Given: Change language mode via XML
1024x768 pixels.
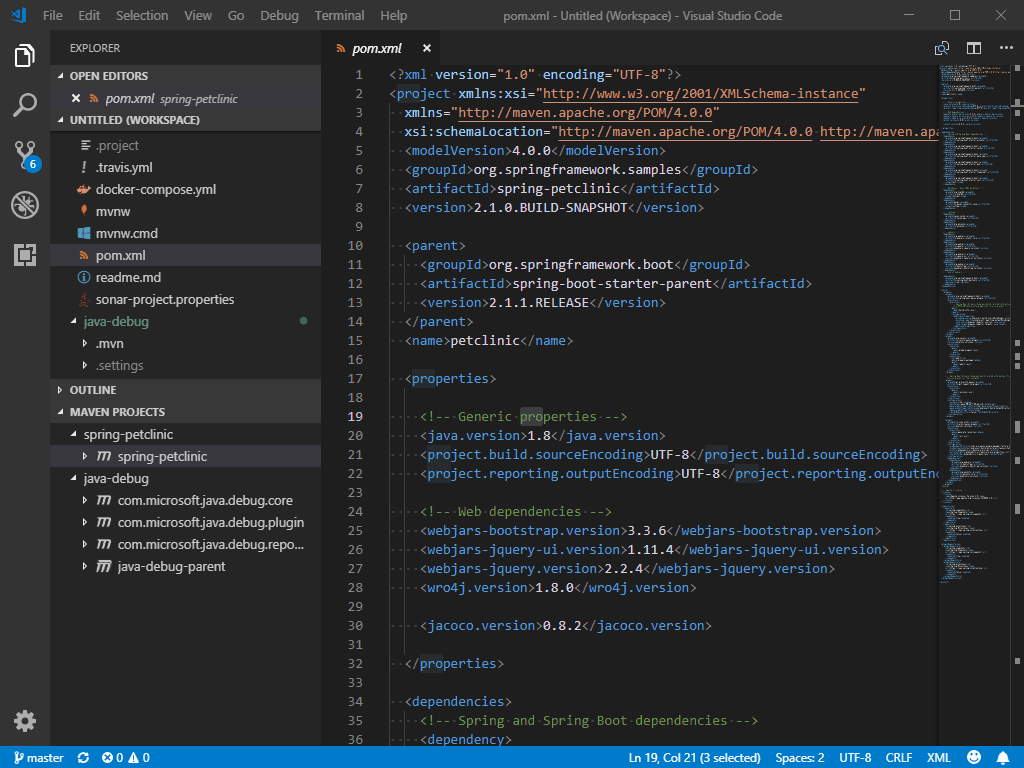Looking at the screenshot, I should [x=938, y=758].
